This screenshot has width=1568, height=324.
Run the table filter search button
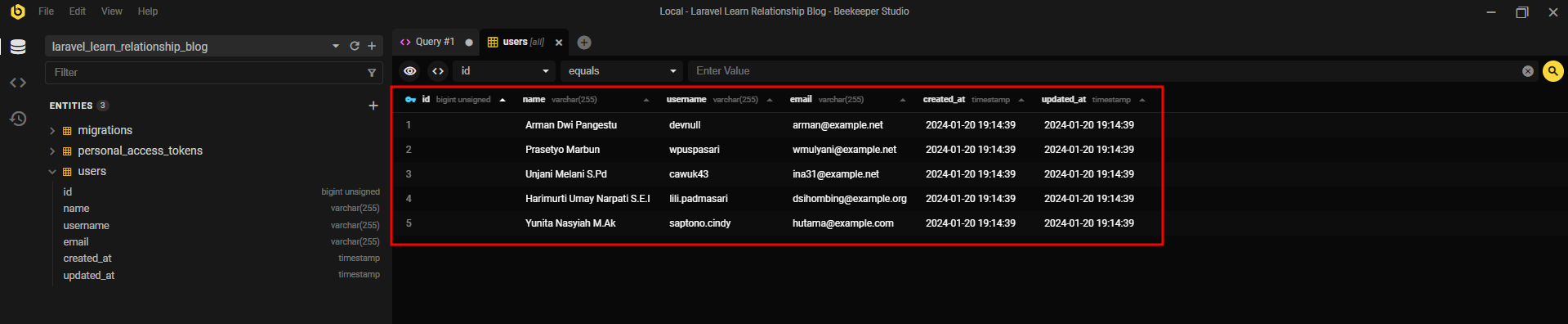[1552, 71]
